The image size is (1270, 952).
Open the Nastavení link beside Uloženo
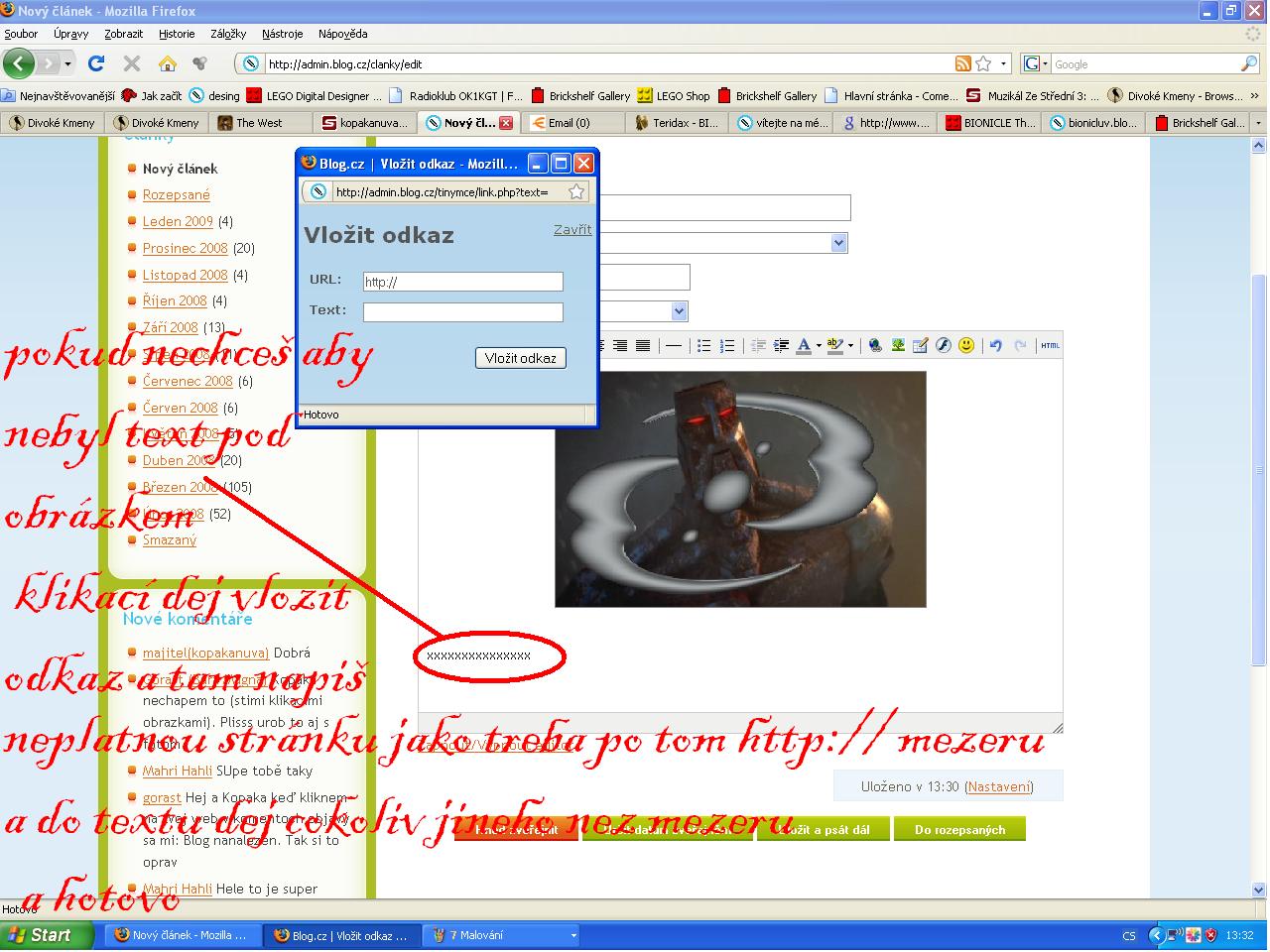(x=998, y=786)
